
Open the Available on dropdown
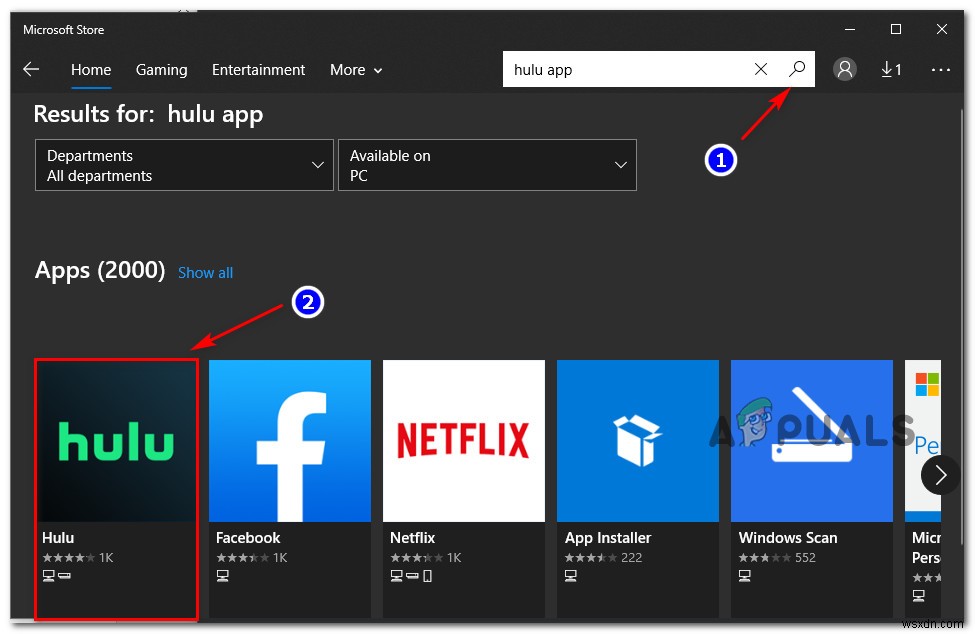487,164
